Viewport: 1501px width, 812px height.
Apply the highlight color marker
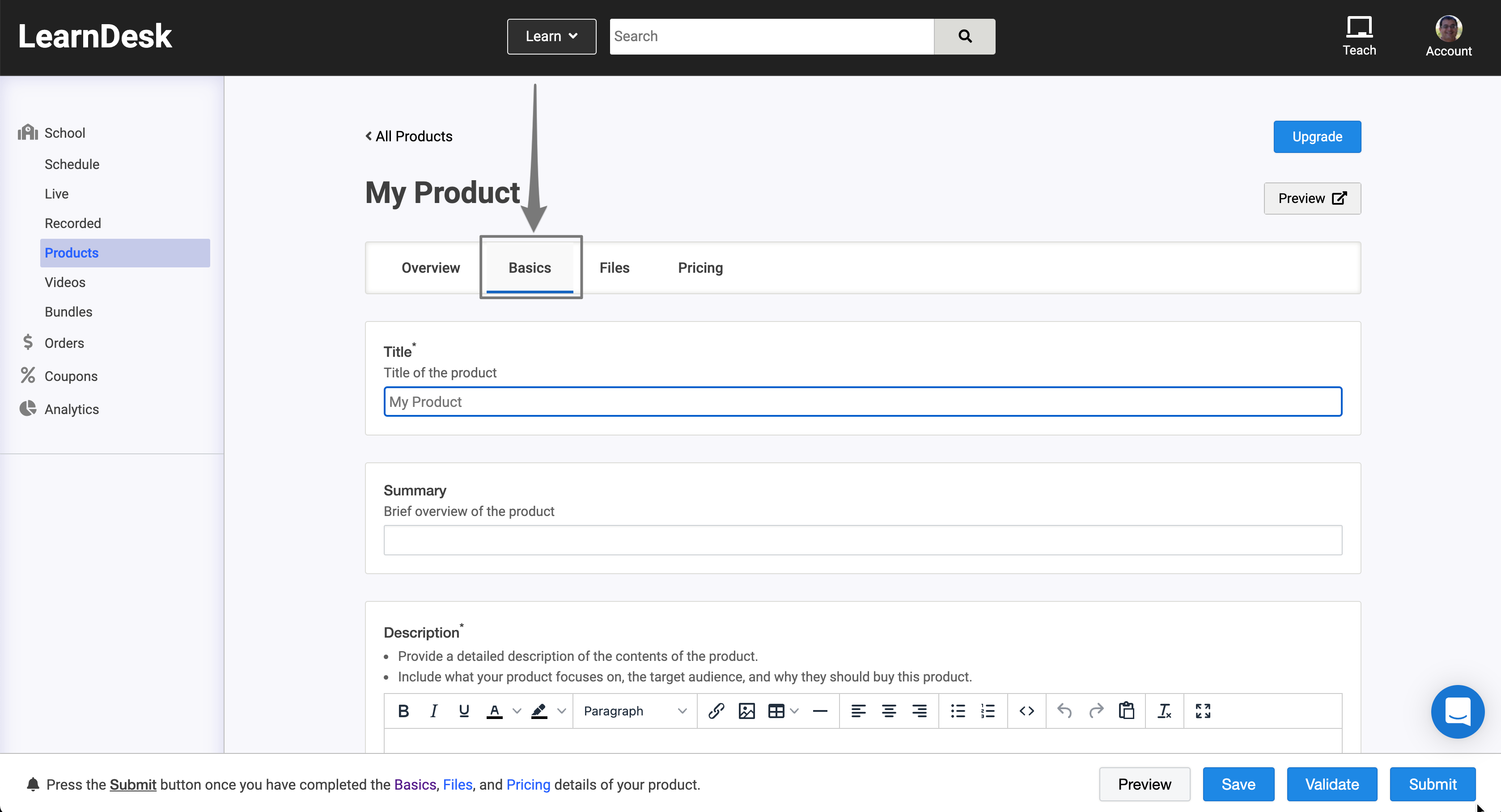click(539, 710)
